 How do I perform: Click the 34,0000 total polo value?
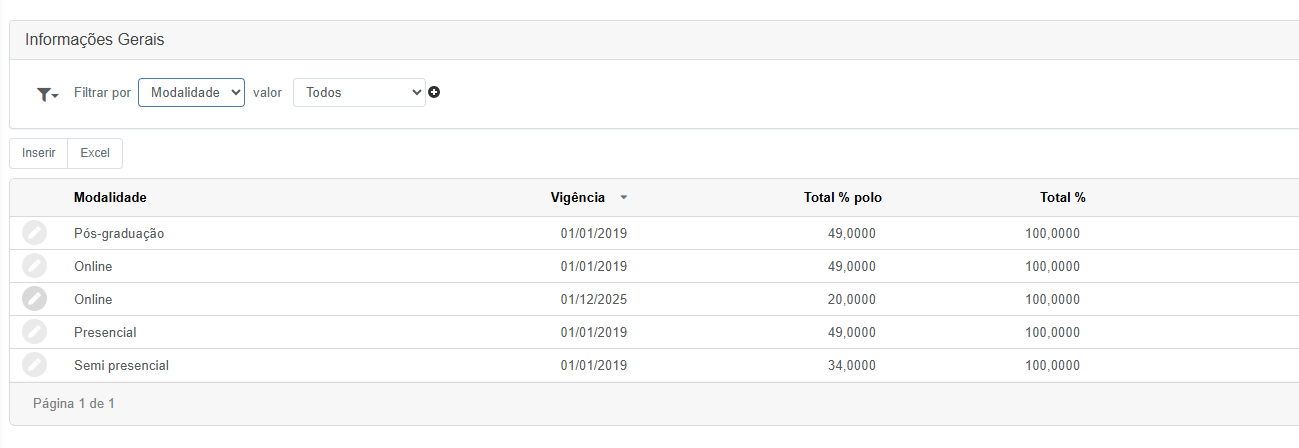tap(851, 365)
